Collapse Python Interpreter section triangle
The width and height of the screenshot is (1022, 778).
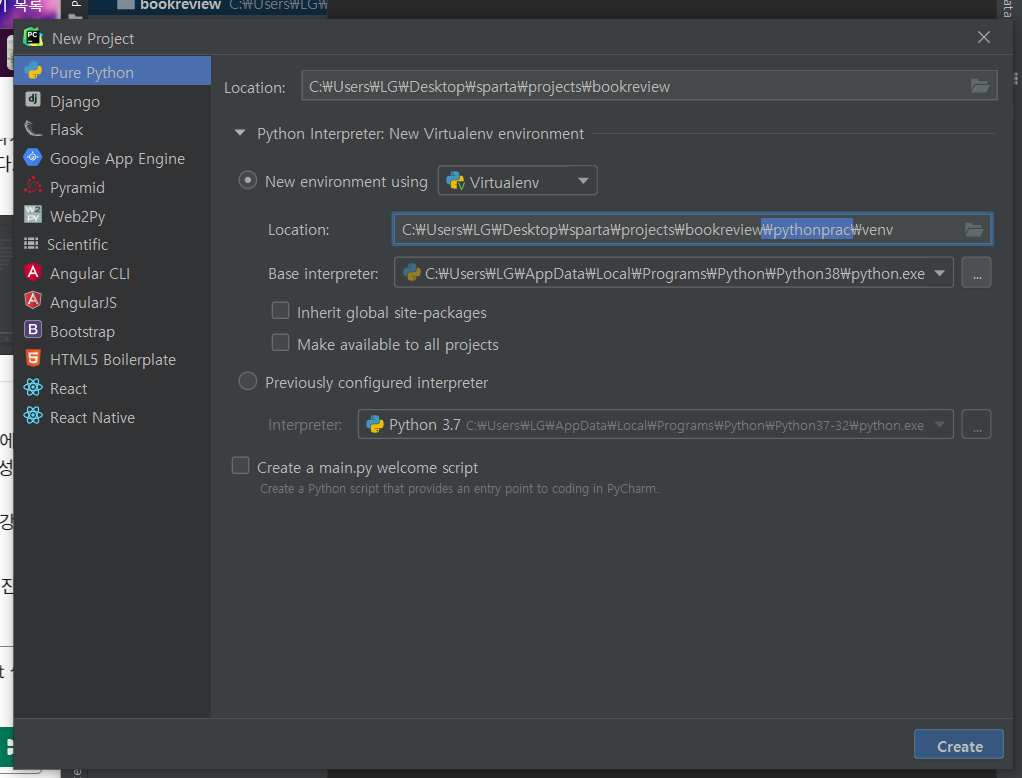pos(240,133)
